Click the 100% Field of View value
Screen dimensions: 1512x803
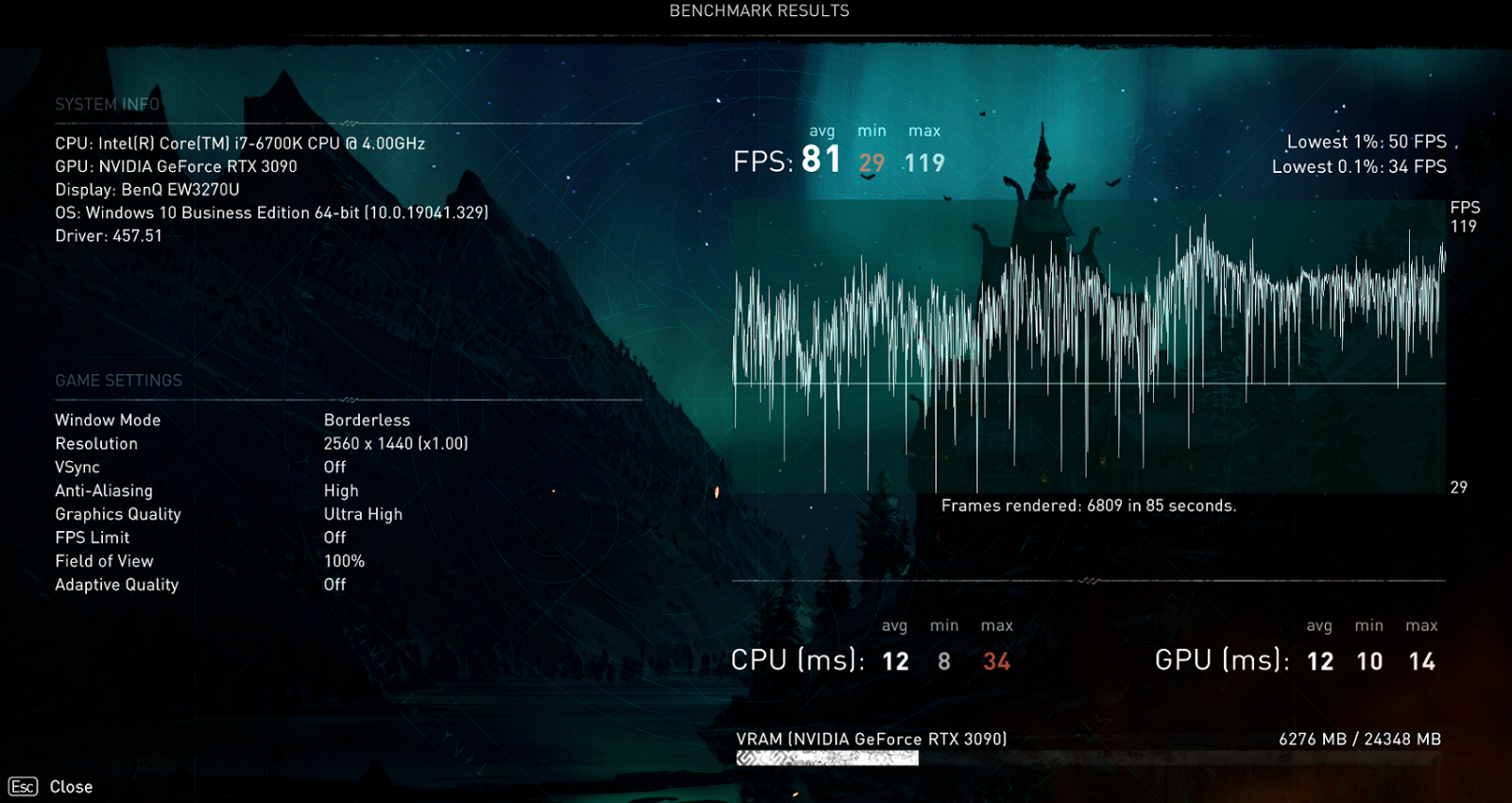[x=345, y=561]
